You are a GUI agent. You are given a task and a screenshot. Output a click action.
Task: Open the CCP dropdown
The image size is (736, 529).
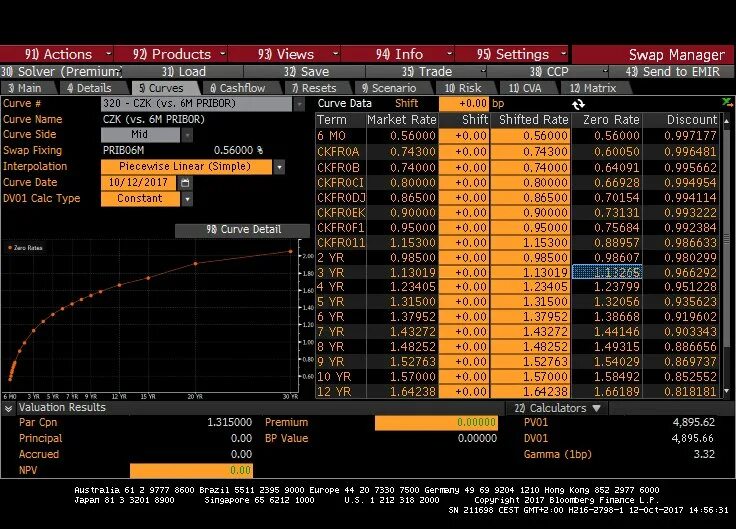pyautogui.click(x=548, y=72)
